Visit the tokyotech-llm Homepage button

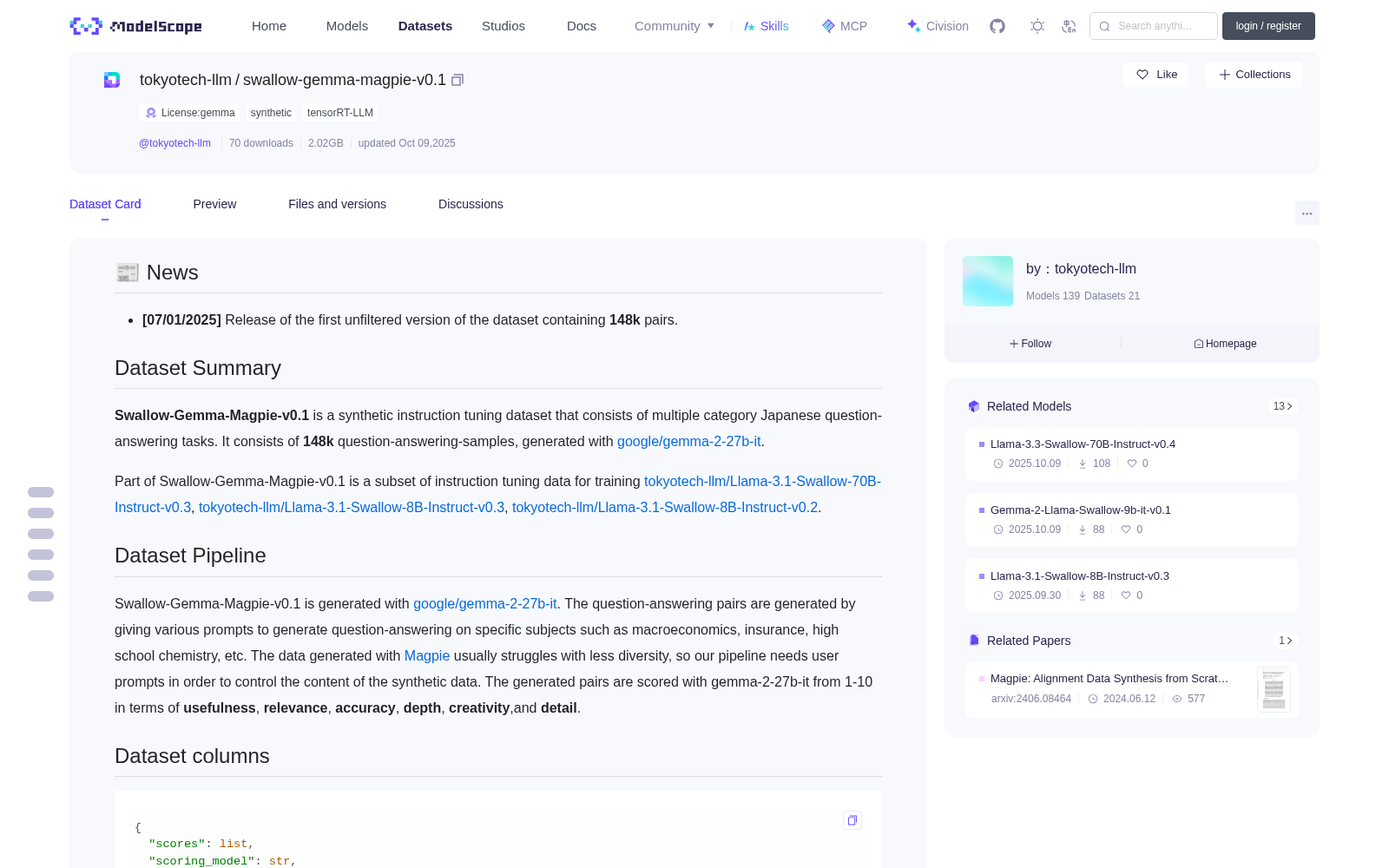pos(1225,344)
